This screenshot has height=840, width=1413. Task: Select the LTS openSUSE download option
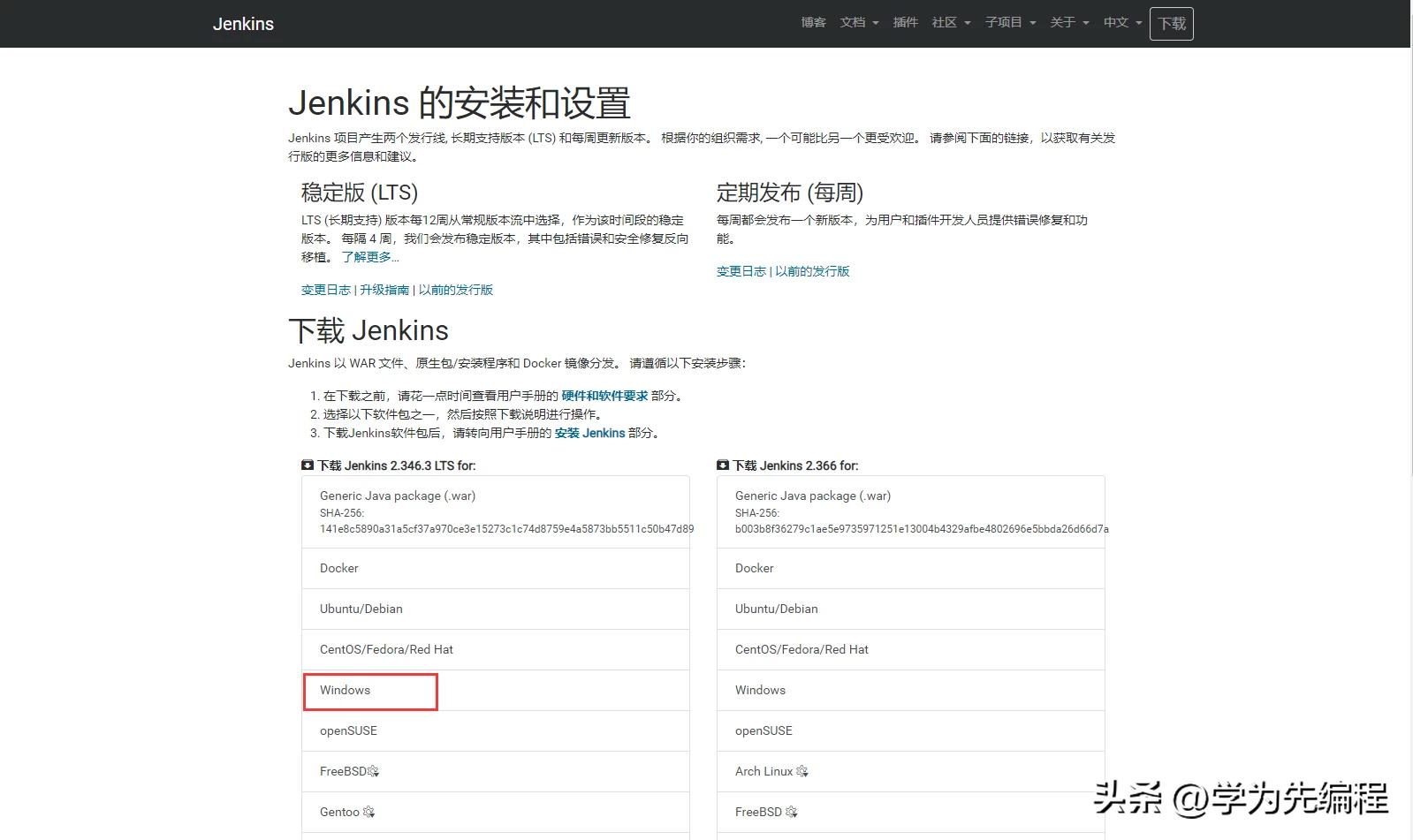pyautogui.click(x=495, y=730)
